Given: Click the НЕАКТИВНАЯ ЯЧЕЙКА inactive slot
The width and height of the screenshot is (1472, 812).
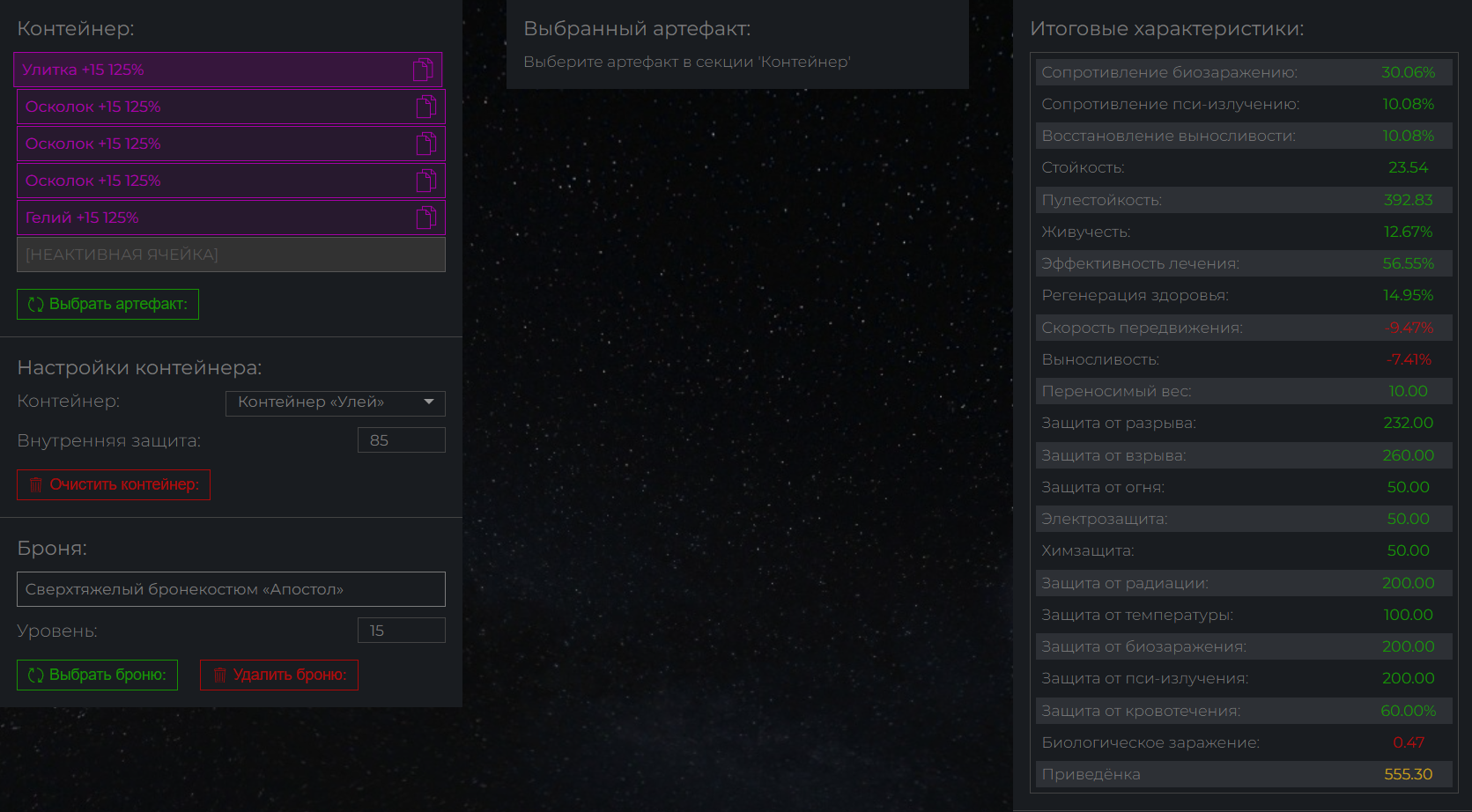Looking at the screenshot, I should 231,255.
